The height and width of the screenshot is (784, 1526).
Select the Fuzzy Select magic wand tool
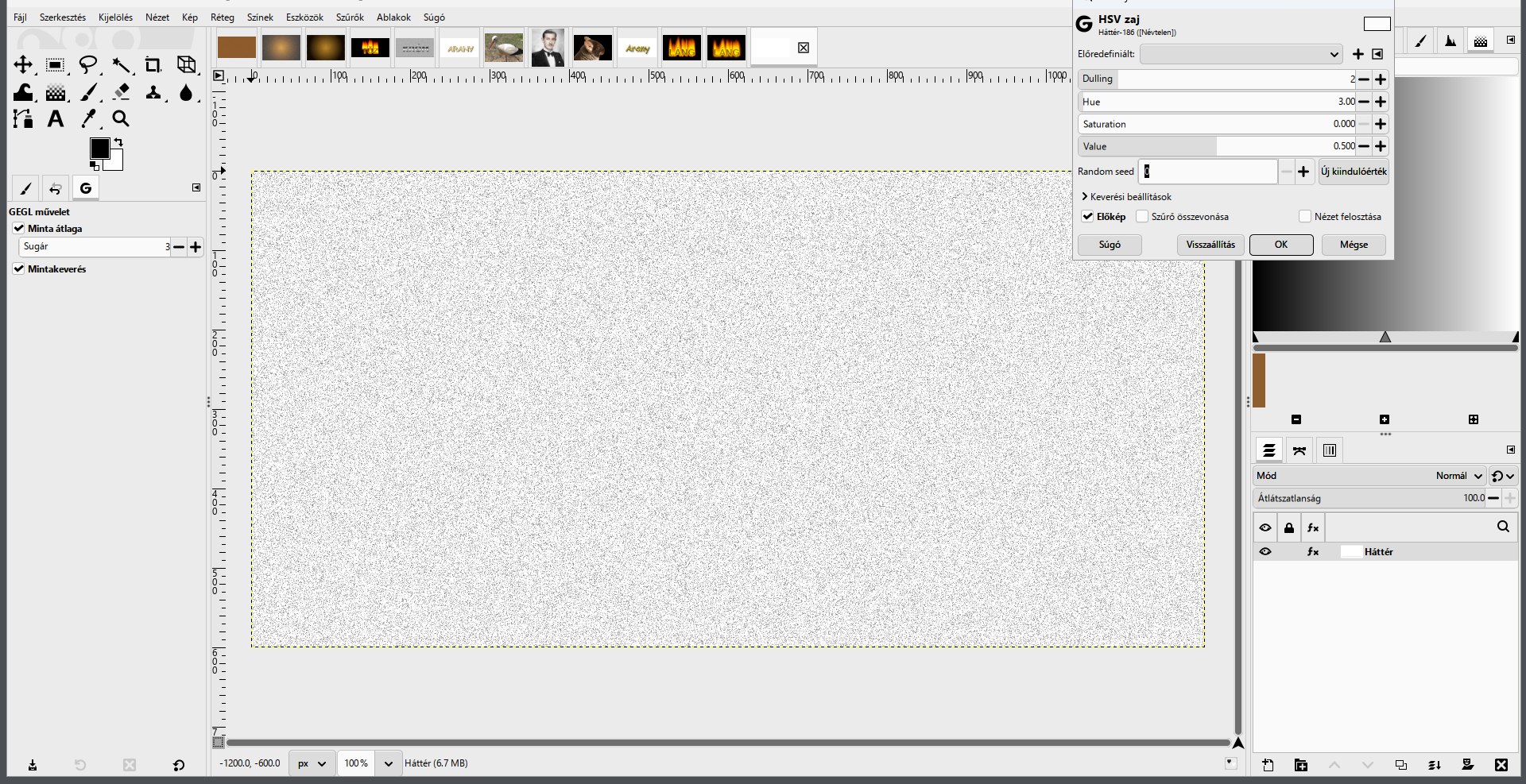coord(121,64)
